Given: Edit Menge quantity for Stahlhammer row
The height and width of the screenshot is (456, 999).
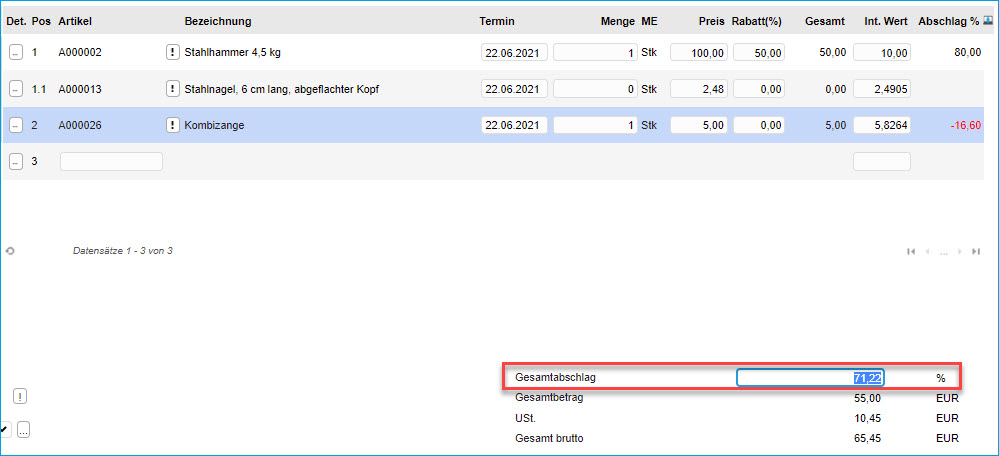Looking at the screenshot, I should click(595, 53).
